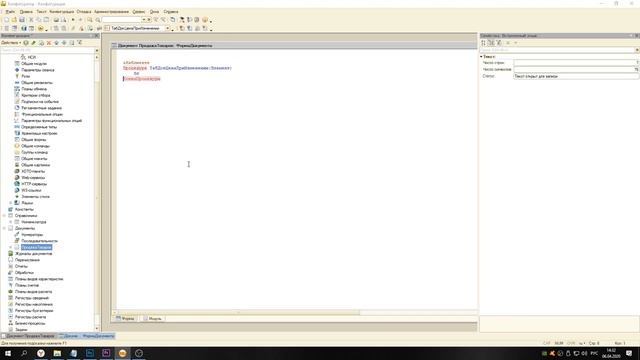
Task: Open the Отладка menu
Action: [x=84, y=11]
